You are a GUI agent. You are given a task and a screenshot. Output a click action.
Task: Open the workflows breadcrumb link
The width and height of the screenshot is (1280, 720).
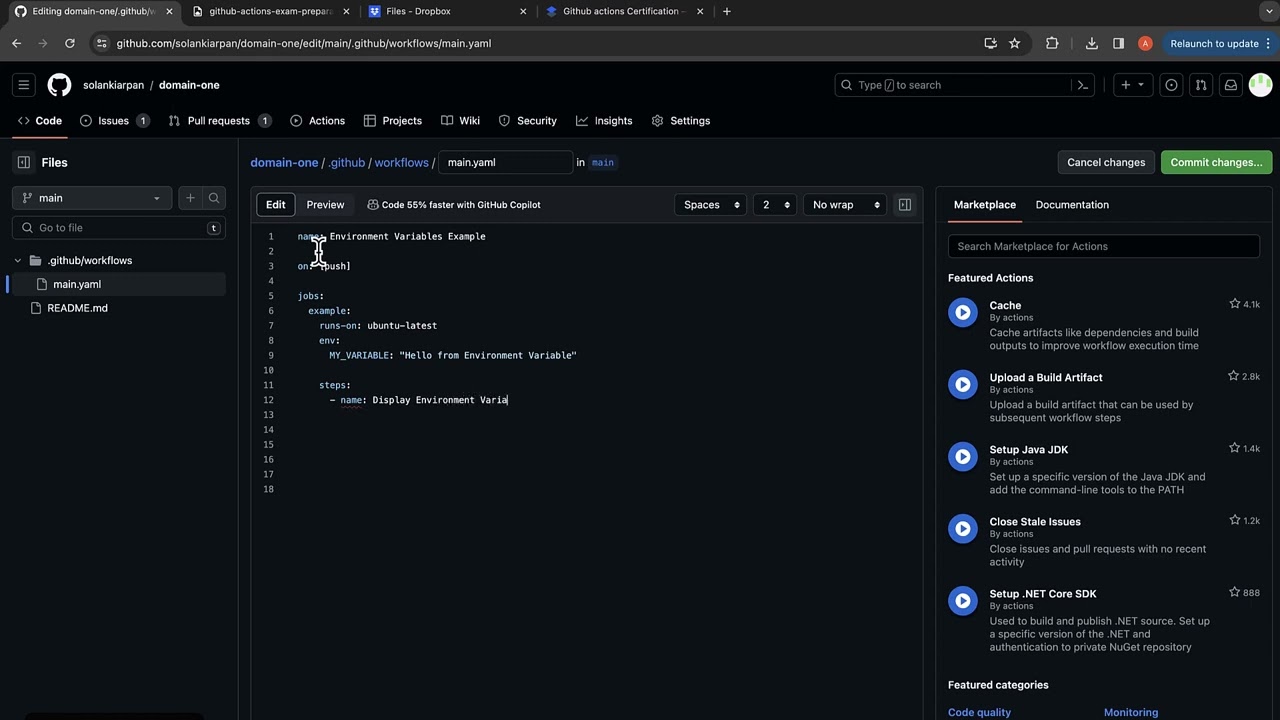tap(401, 162)
